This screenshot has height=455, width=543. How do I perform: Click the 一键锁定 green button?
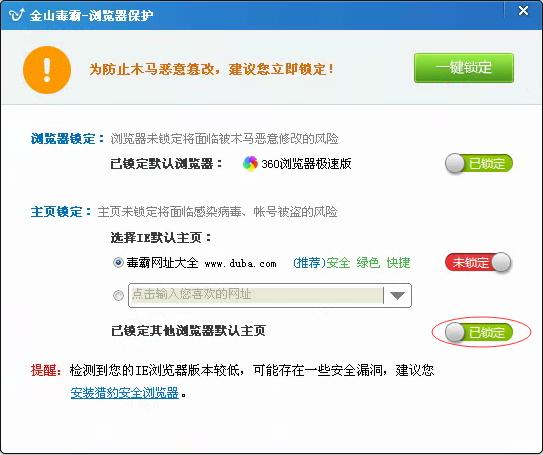click(464, 68)
